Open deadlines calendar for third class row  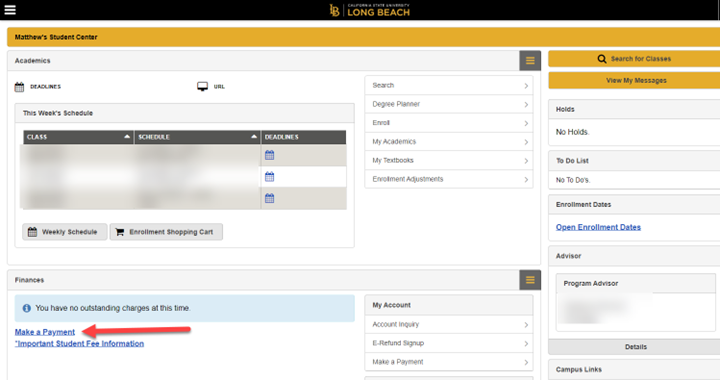(x=270, y=198)
